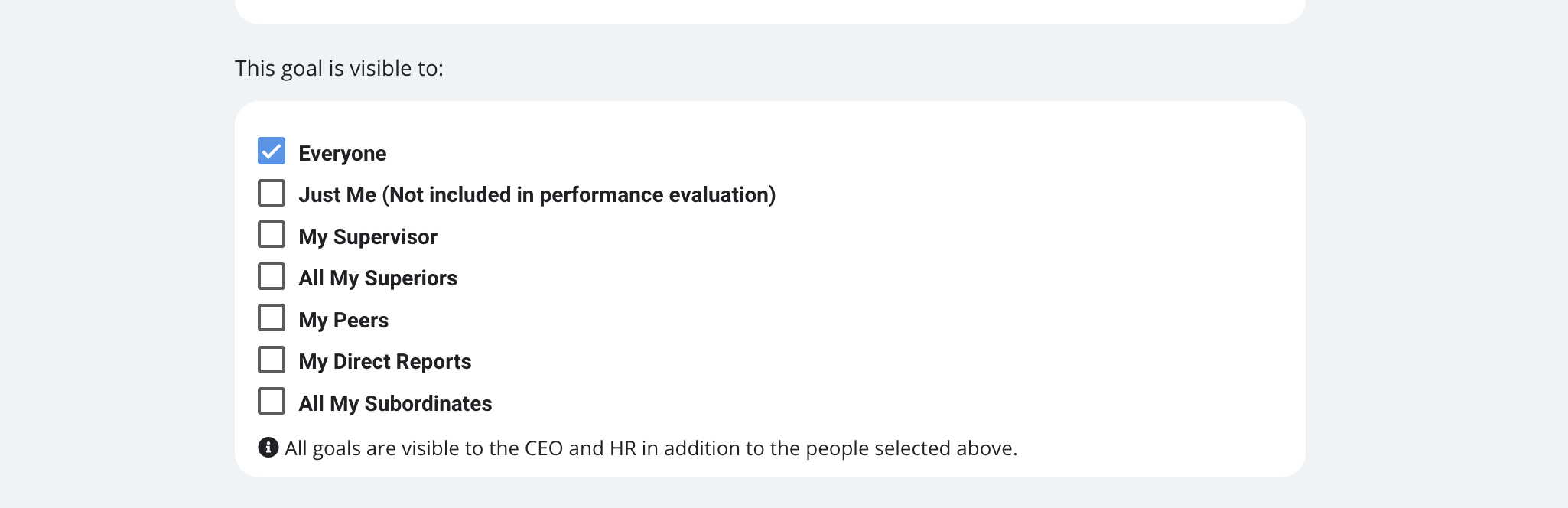The width and height of the screenshot is (1568, 508).
Task: Tick the All My Superiors checkbox
Action: [x=272, y=276]
